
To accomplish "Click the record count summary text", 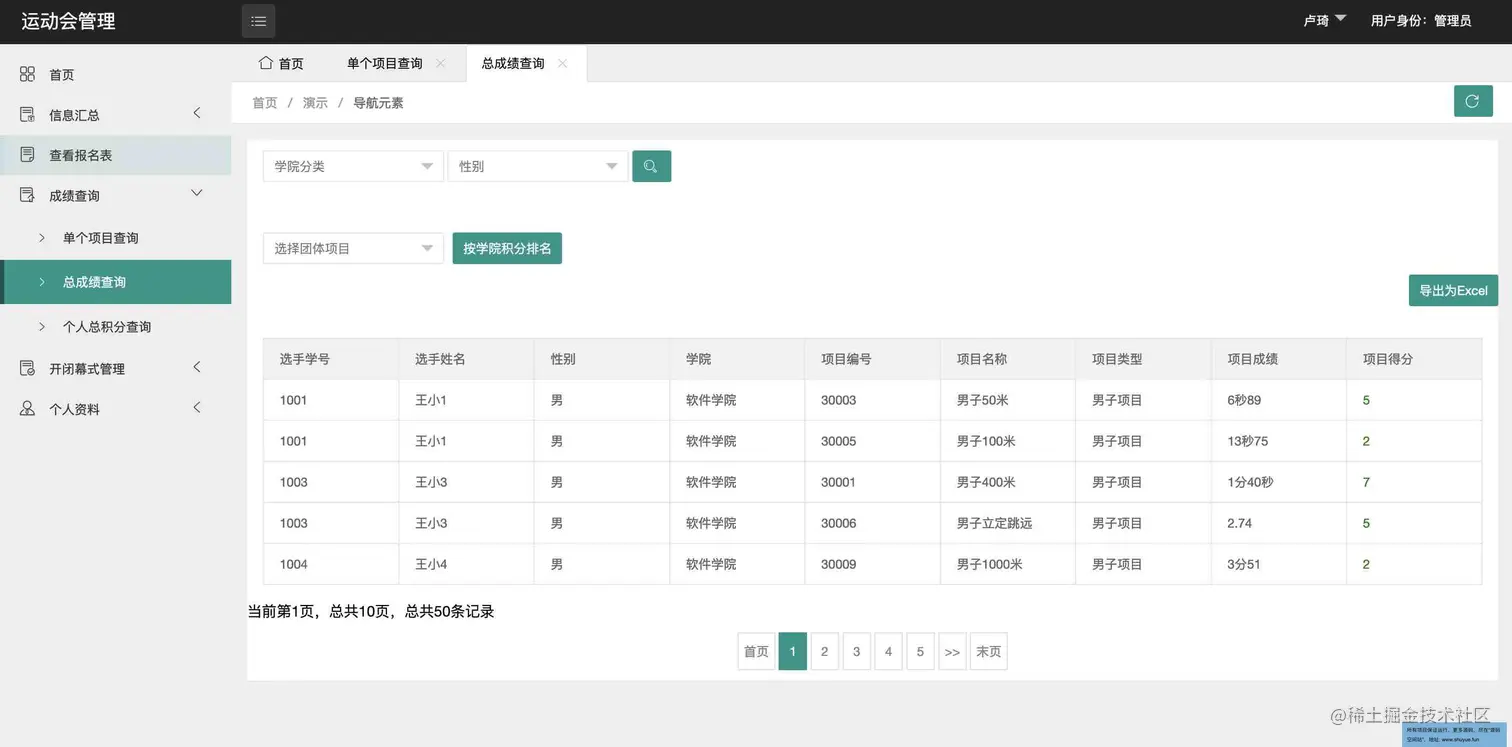I will tap(371, 611).
